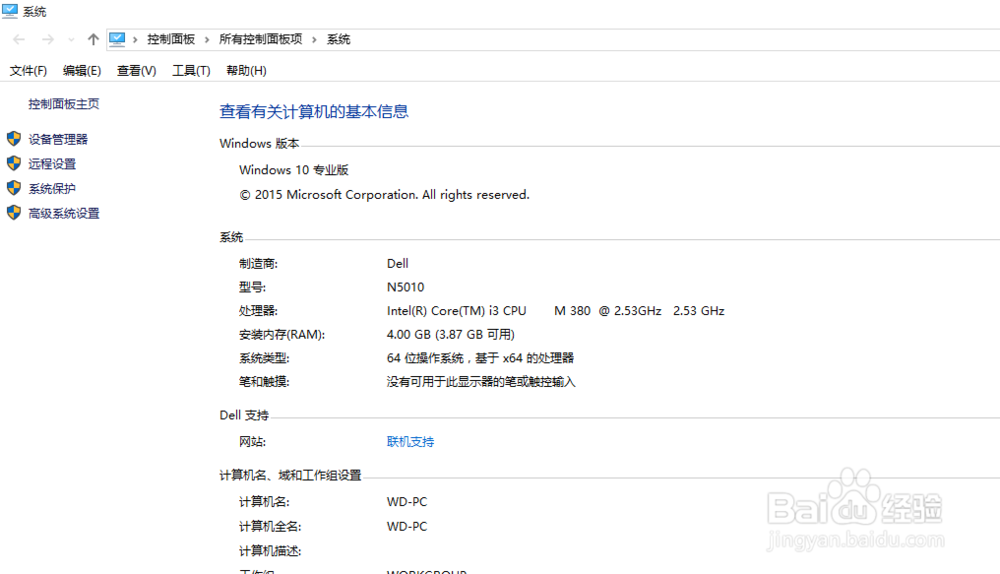
Task: Select the 4.00 GB (3.87 GB 可用) value
Action: [450, 334]
